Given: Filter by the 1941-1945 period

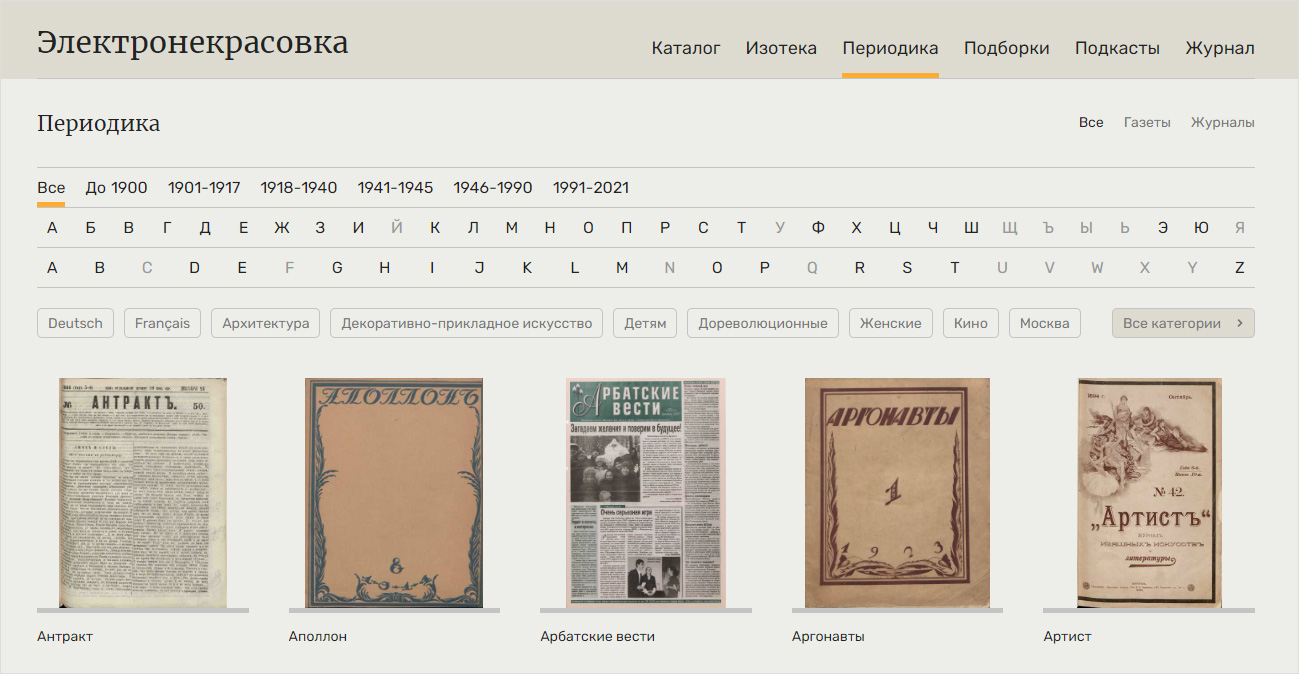Looking at the screenshot, I should point(395,187).
